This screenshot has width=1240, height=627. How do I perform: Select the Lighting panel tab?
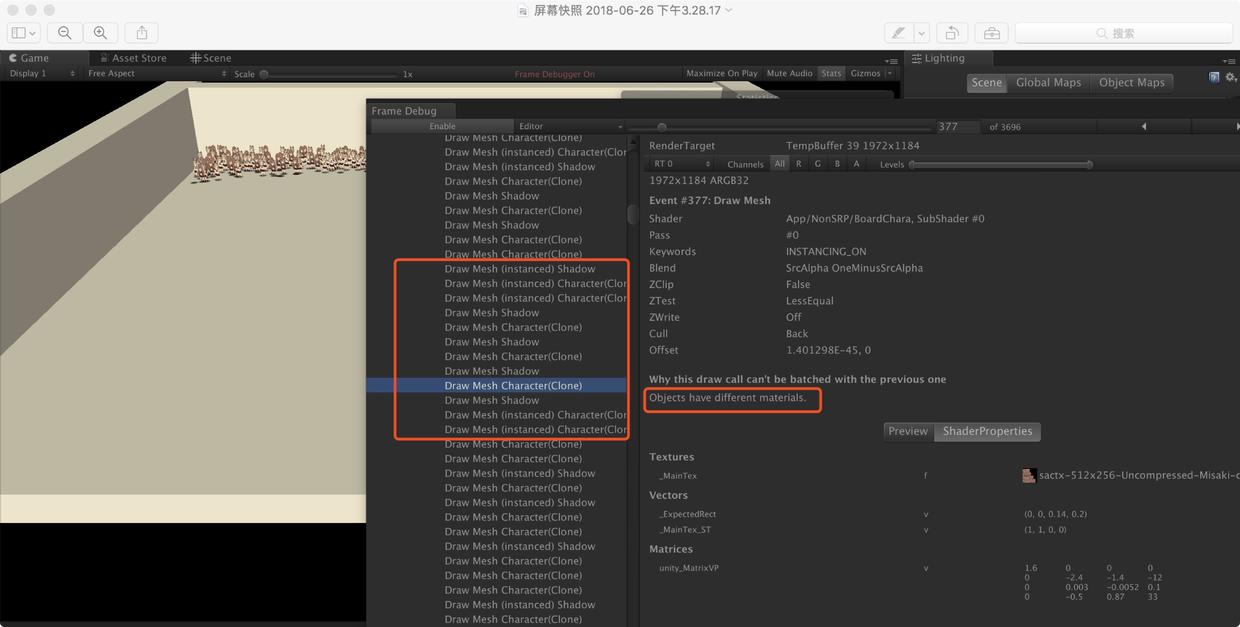(938, 58)
